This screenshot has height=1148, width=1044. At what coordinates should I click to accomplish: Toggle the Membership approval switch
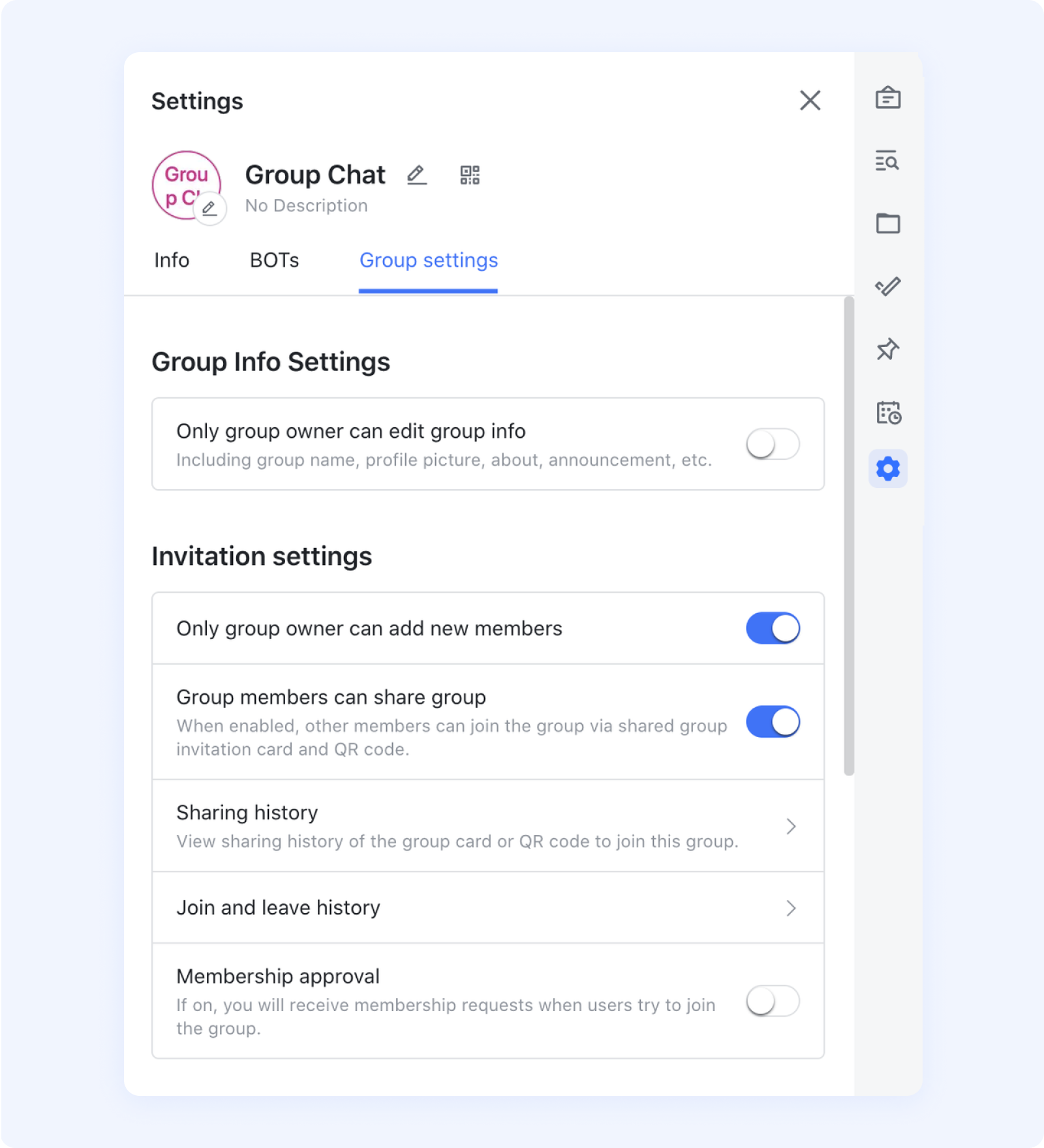click(x=773, y=1001)
